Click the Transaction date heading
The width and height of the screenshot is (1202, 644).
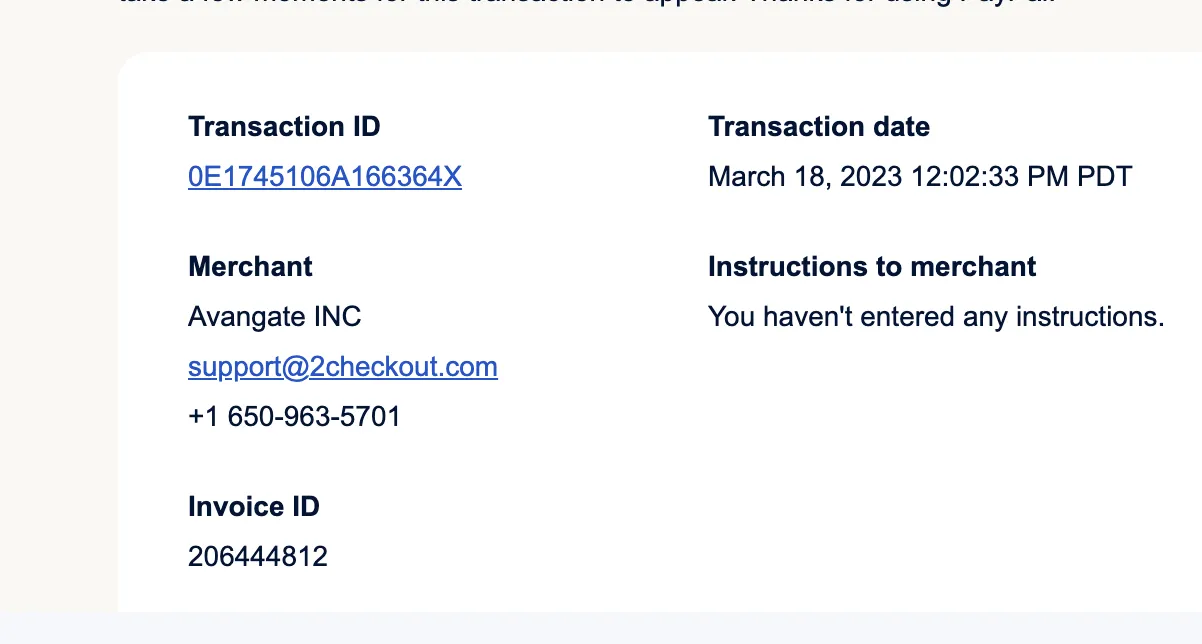coord(818,127)
